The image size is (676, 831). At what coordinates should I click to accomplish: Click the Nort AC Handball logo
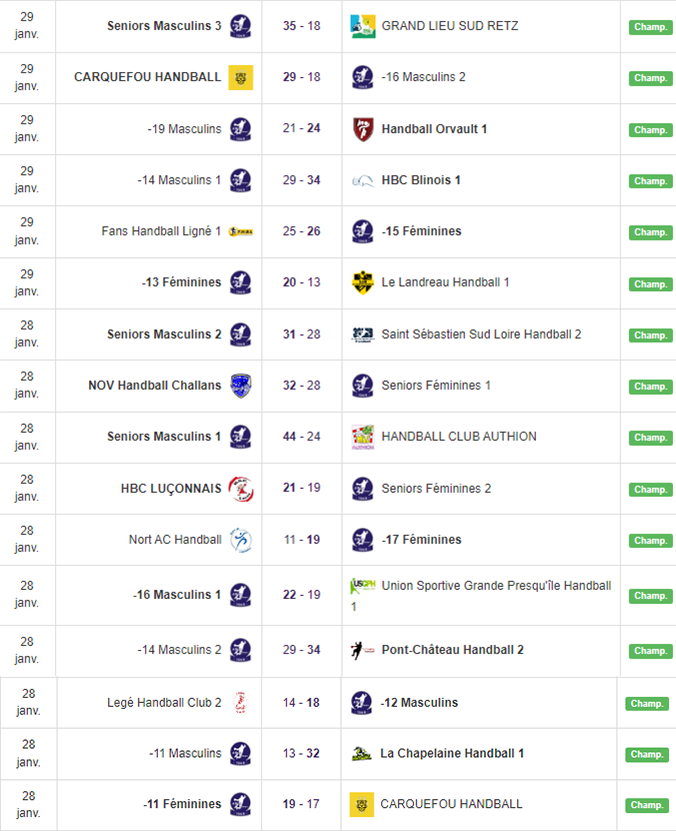pyautogui.click(x=240, y=540)
